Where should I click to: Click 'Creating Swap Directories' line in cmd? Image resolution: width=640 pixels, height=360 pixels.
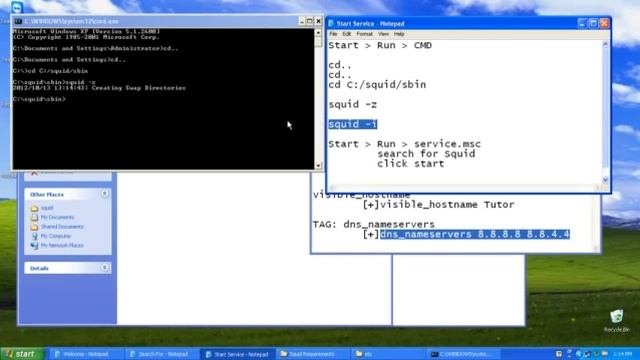point(99,88)
